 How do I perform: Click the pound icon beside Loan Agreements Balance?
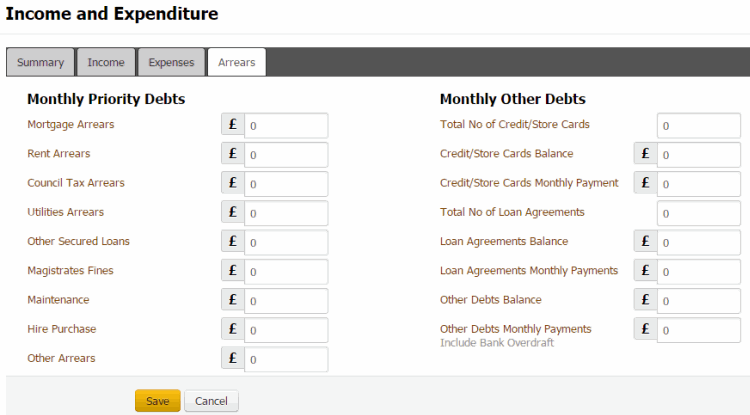click(x=645, y=242)
